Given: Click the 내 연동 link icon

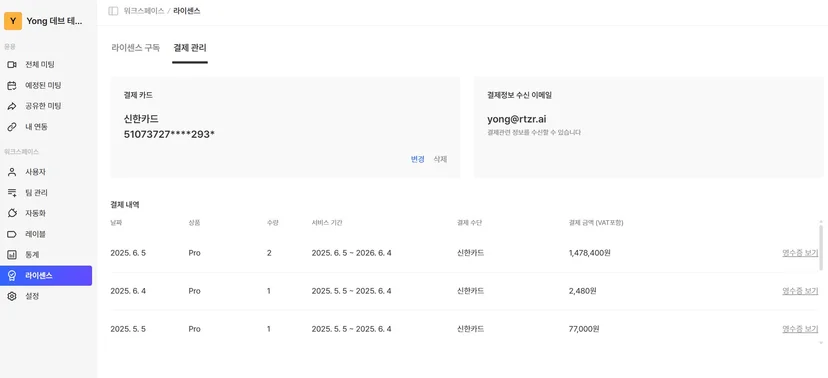Looking at the screenshot, I should (x=12, y=127).
